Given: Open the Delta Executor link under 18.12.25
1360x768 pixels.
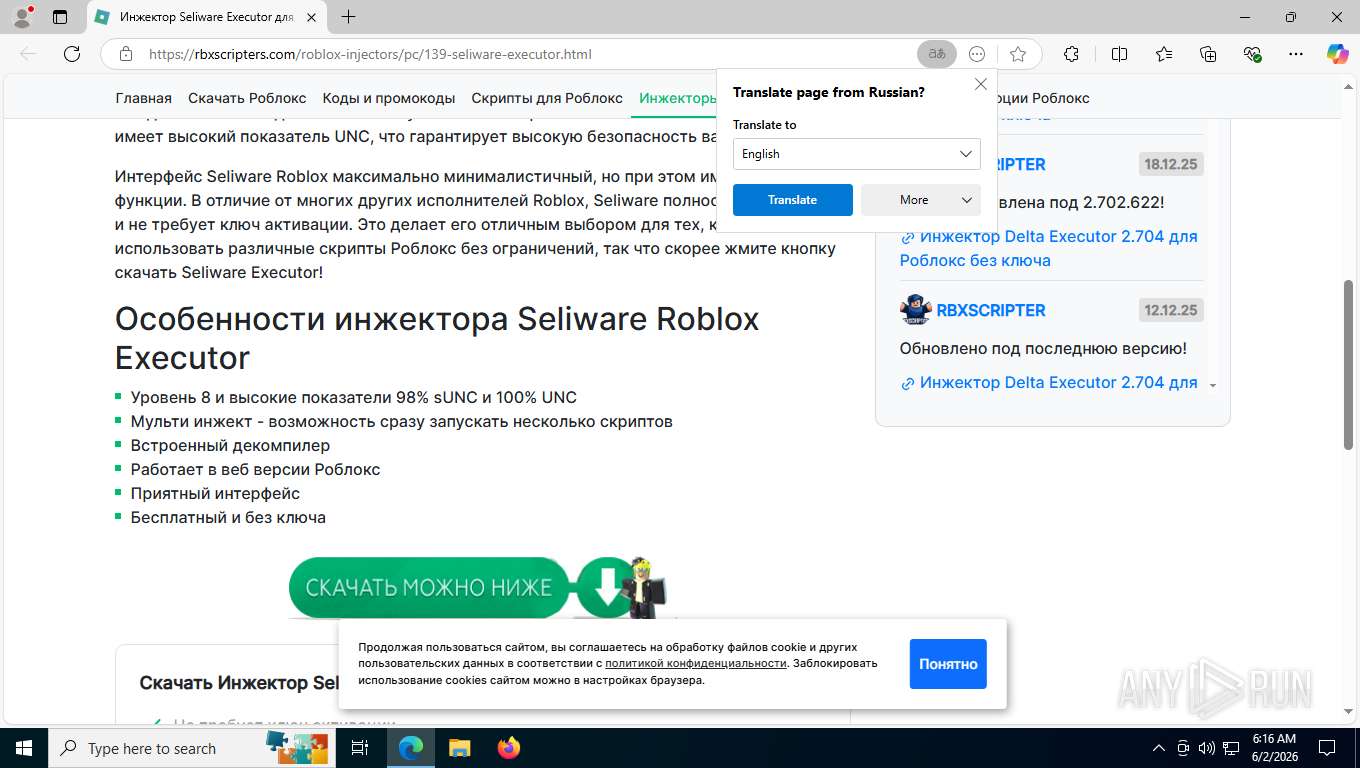Looking at the screenshot, I should [x=1048, y=248].
